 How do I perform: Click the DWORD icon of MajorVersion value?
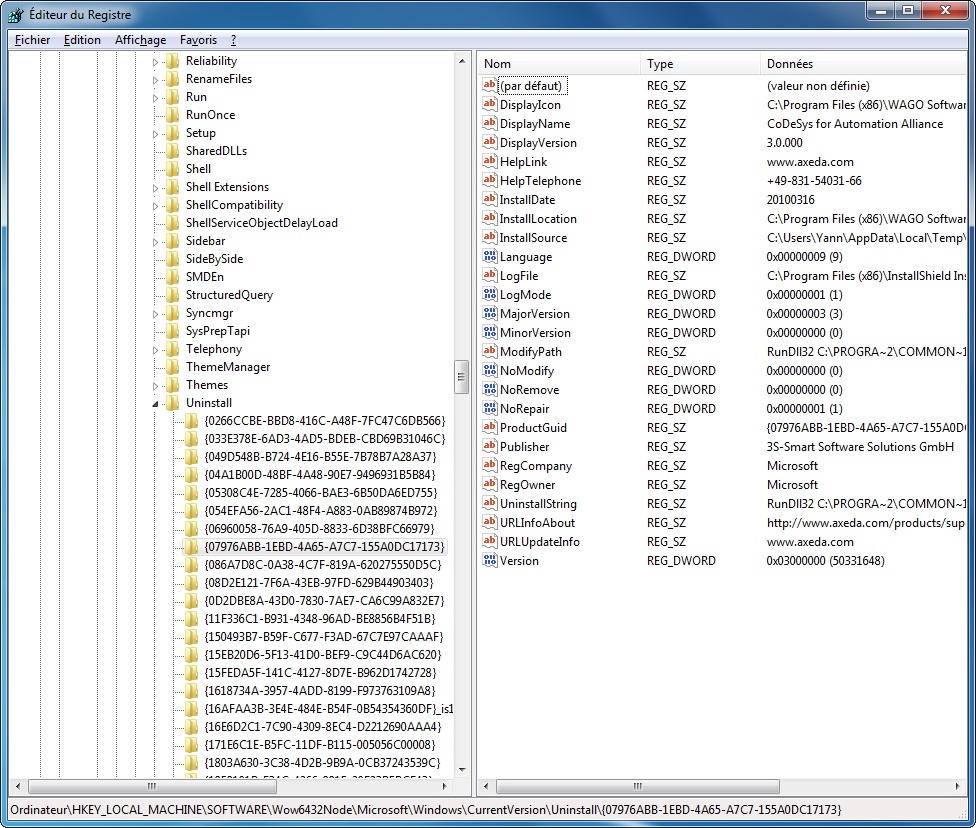pyautogui.click(x=490, y=313)
